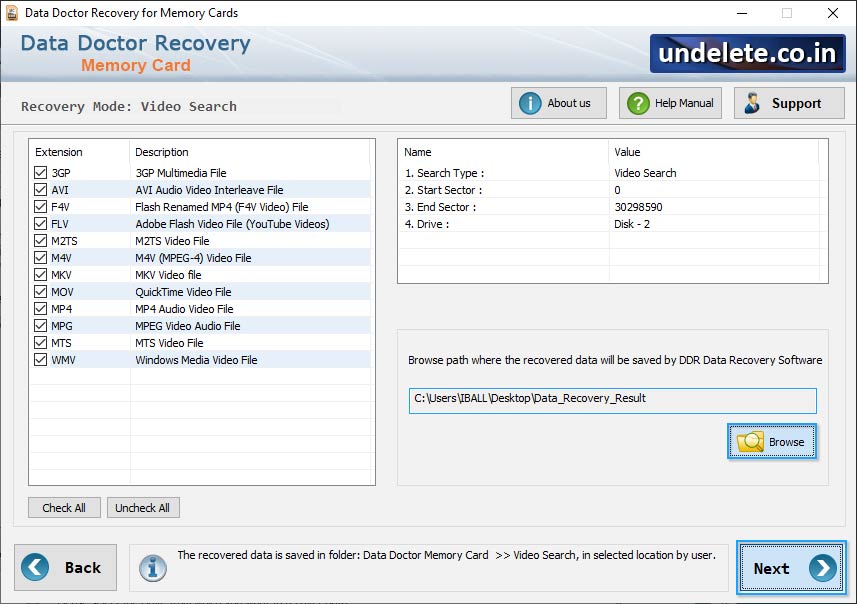This screenshot has height=604, width=857.
Task: Click the Data Doctor title bar icon
Action: click(12, 13)
